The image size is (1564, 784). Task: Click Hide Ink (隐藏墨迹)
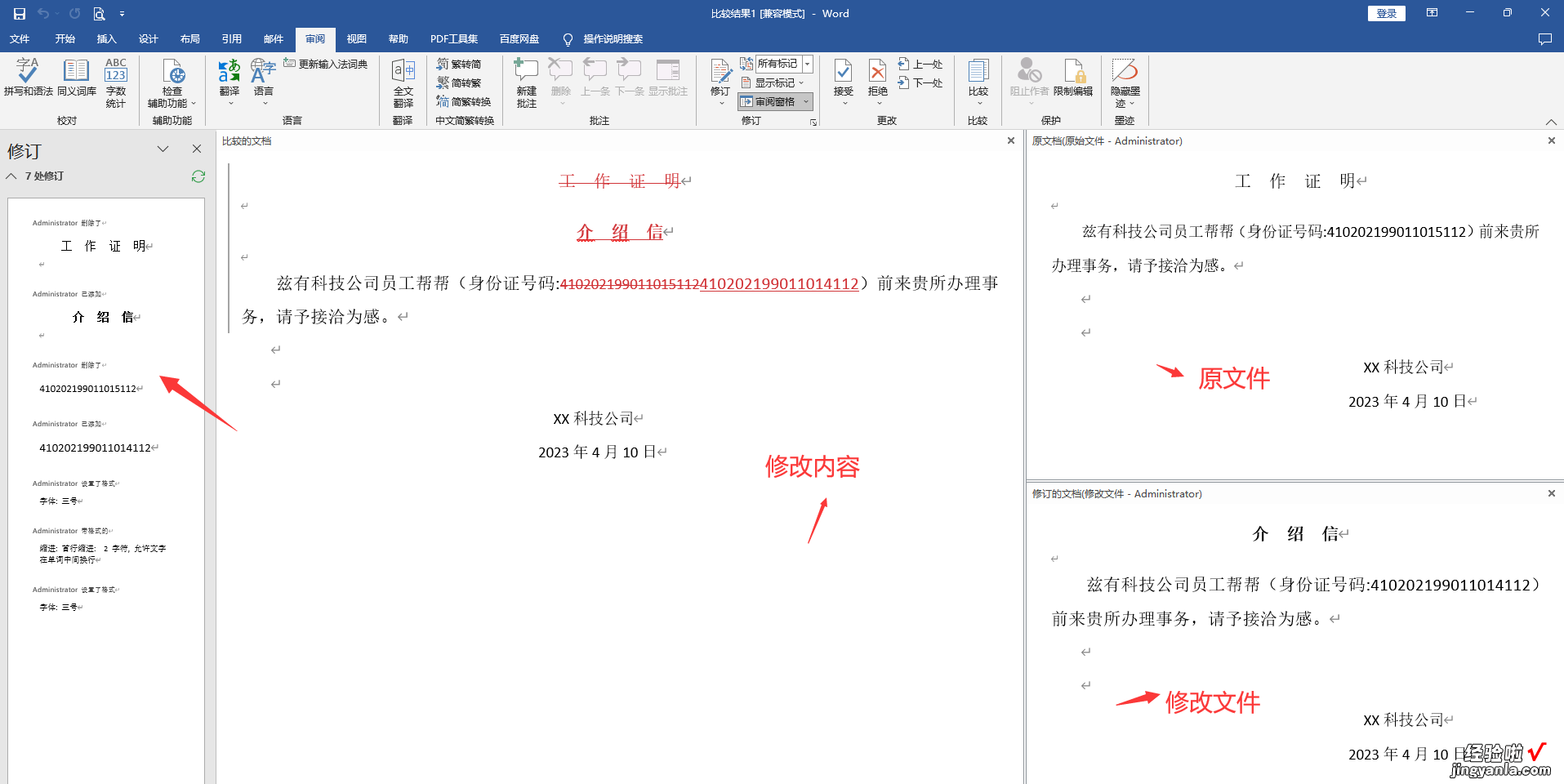[1125, 82]
